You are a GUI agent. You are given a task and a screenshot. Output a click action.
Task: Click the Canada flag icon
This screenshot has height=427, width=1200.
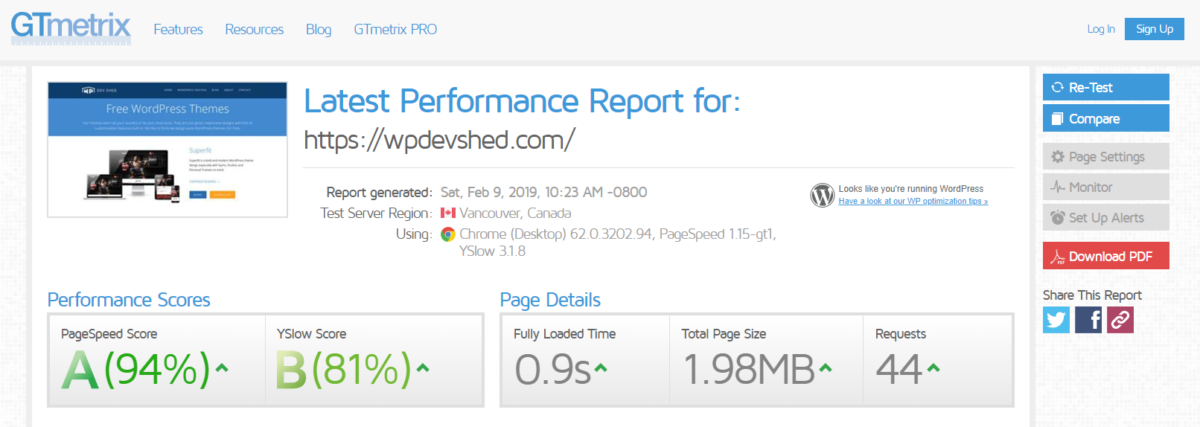coord(448,213)
